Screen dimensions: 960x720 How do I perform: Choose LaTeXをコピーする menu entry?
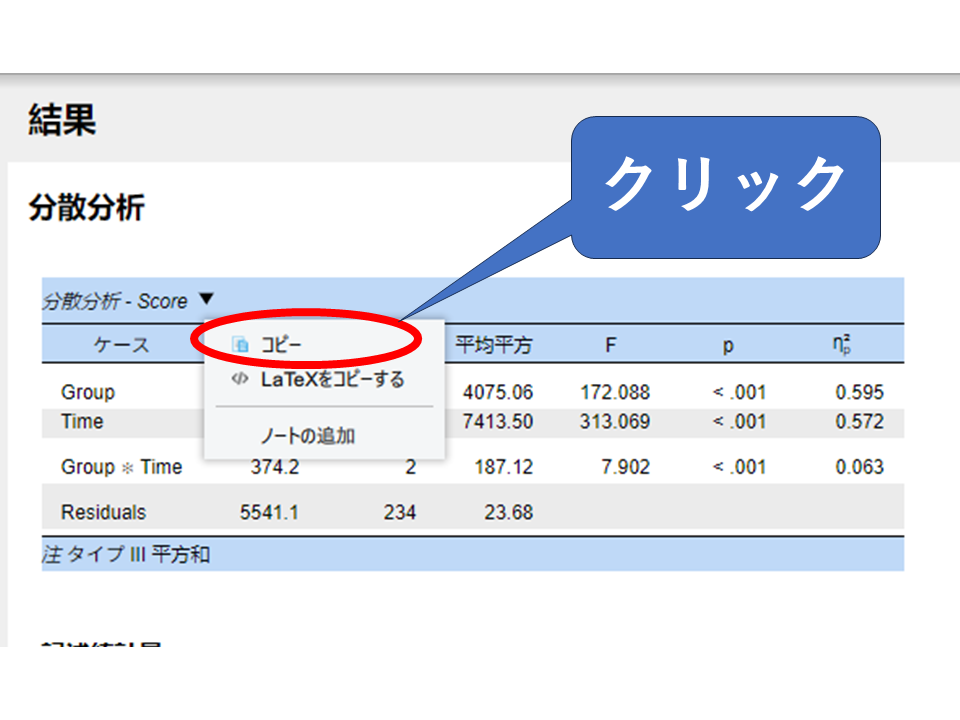pyautogui.click(x=332, y=380)
